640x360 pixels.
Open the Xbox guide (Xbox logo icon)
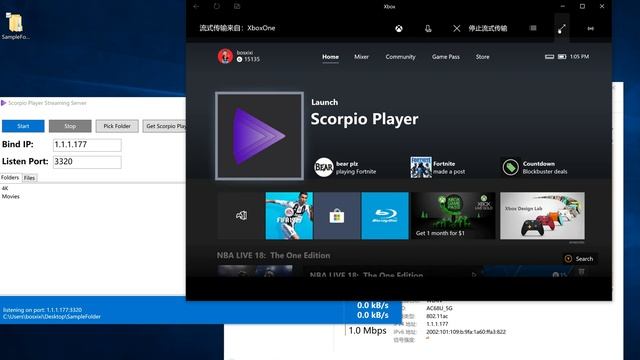tap(399, 29)
